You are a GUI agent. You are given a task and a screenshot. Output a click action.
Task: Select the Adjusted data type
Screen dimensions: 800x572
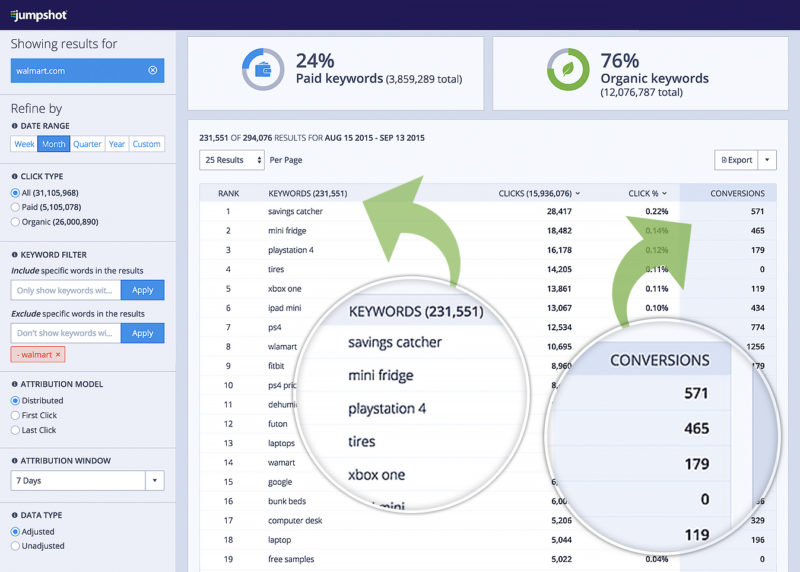point(15,532)
